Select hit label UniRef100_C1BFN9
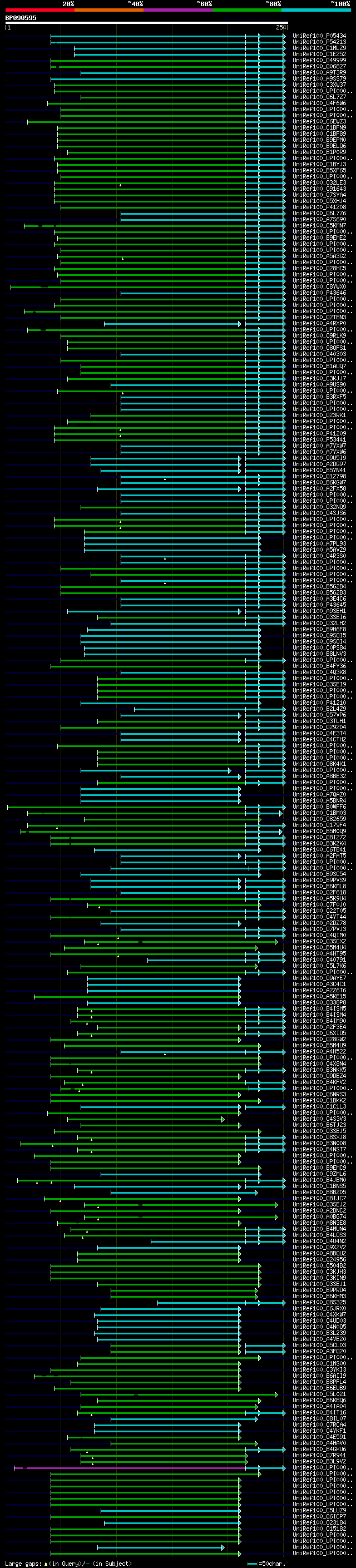Viewport: 356px width, 1568px height. (319, 127)
